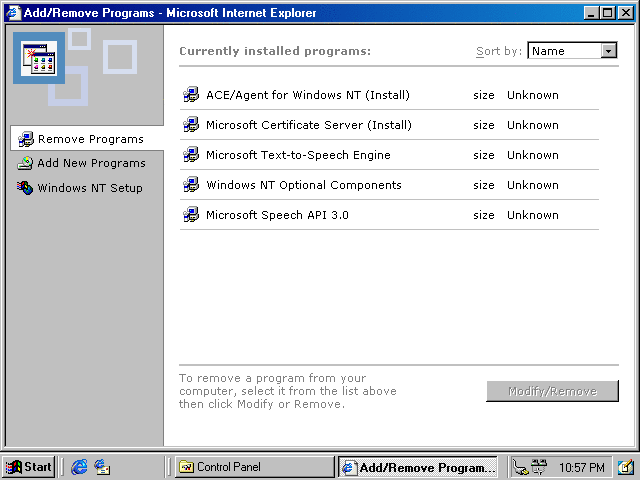The width and height of the screenshot is (640, 480).
Task: Click the Add/Remove Programs header logo icon
Action: coord(39,58)
